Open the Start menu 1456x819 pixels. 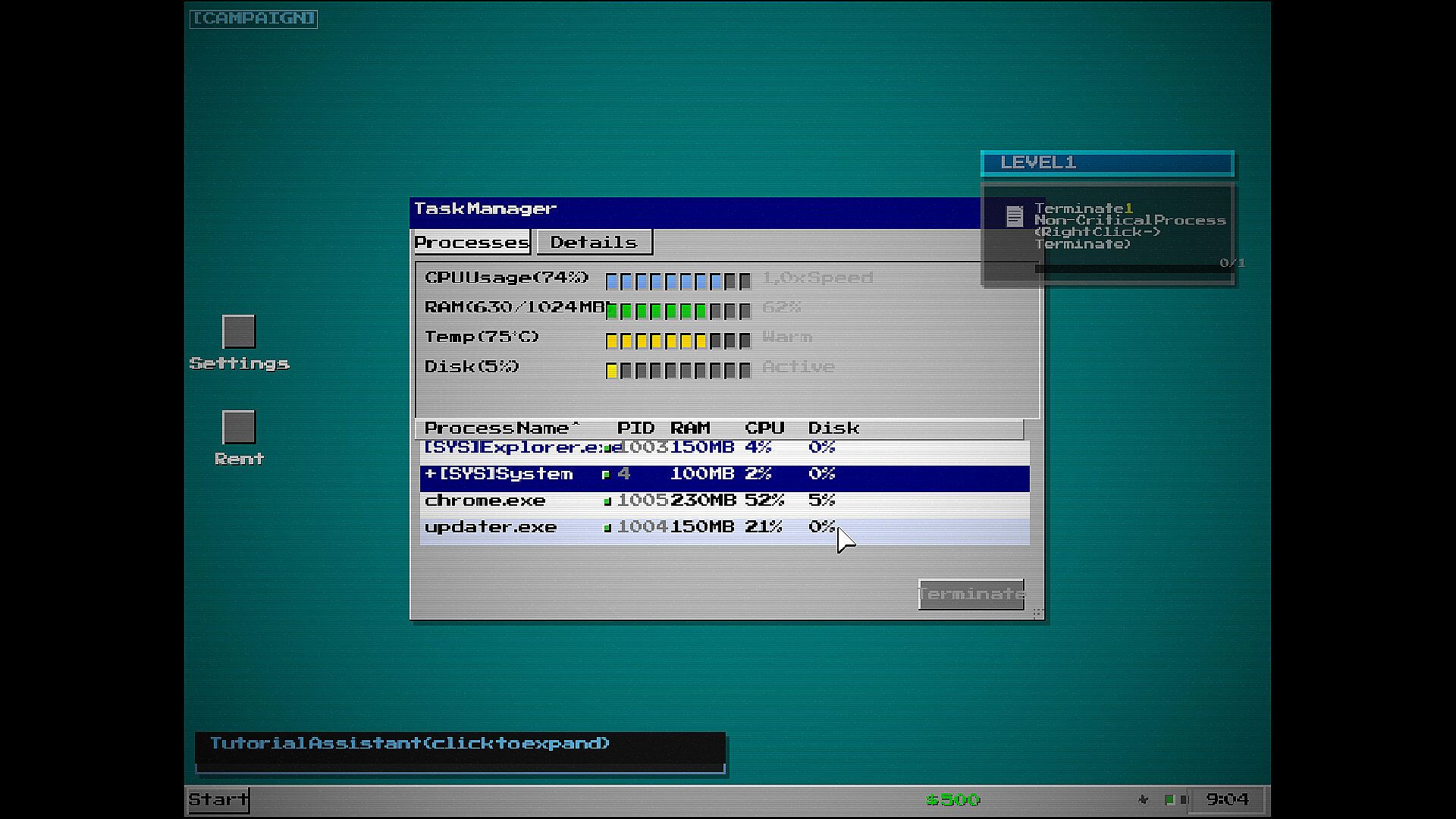tap(218, 799)
